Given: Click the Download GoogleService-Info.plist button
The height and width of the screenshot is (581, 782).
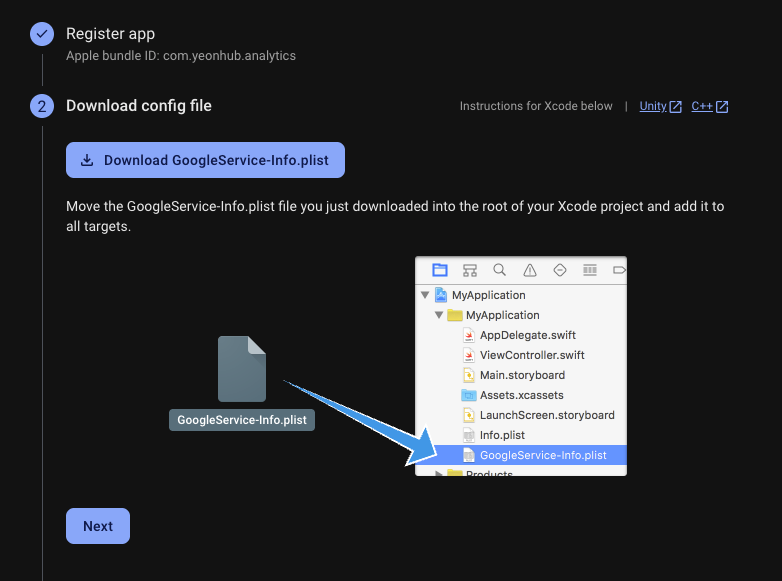Looking at the screenshot, I should [x=205, y=160].
